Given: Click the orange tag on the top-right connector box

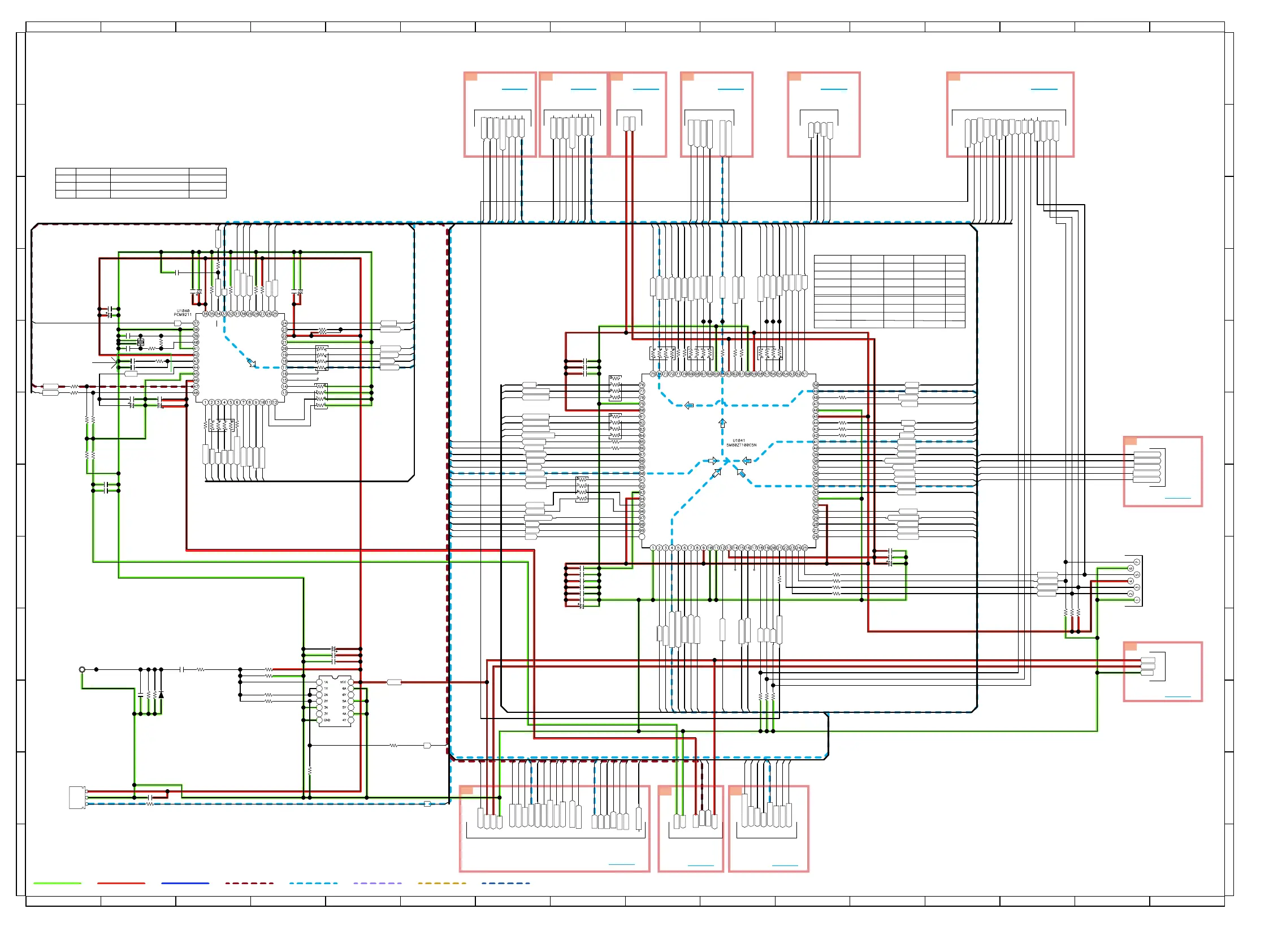Looking at the screenshot, I should (x=954, y=77).
